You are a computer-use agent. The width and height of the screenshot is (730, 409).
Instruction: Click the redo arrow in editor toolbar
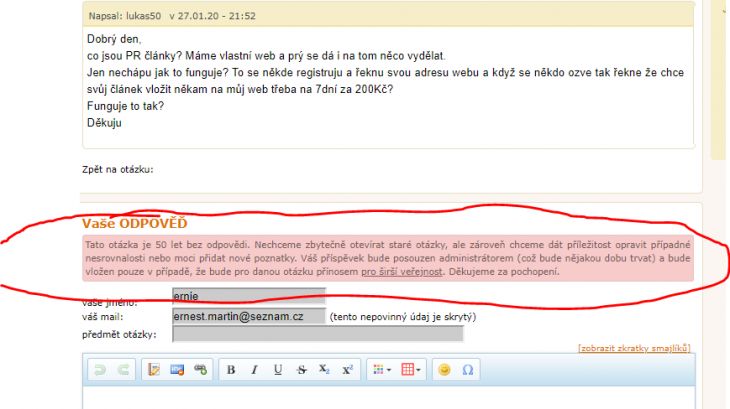[123, 370]
